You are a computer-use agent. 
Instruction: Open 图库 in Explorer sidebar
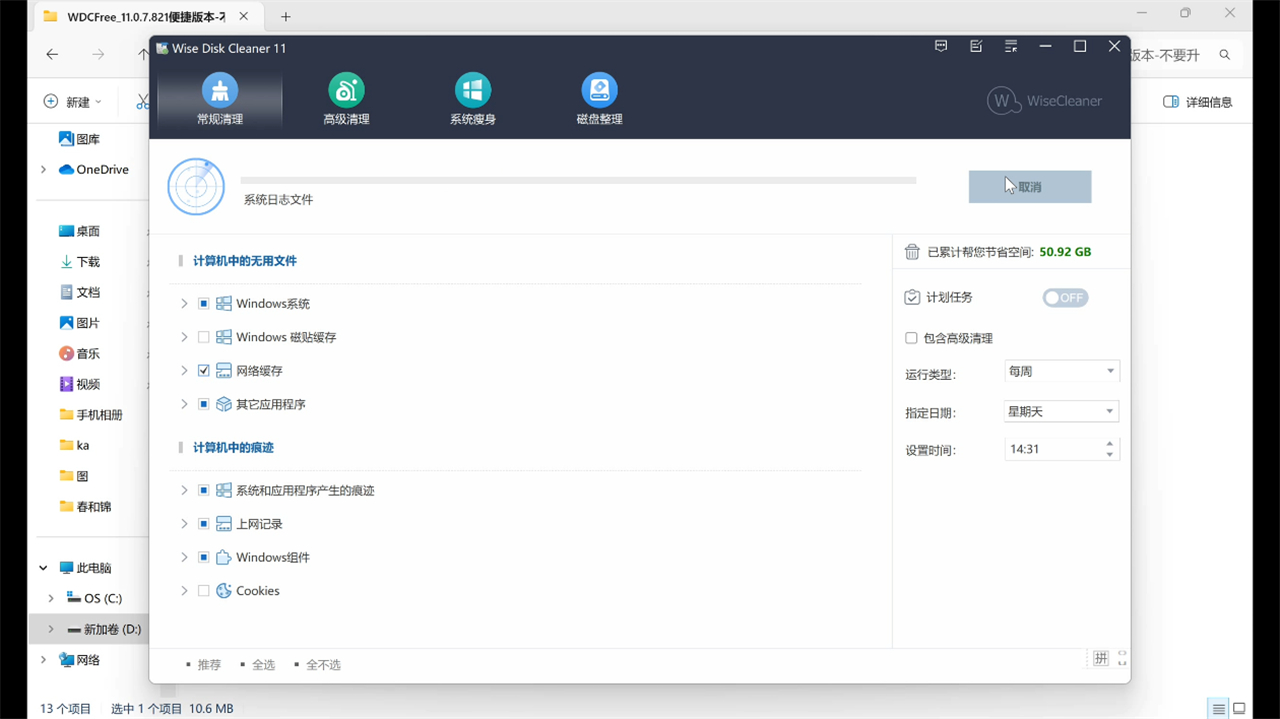click(79, 139)
